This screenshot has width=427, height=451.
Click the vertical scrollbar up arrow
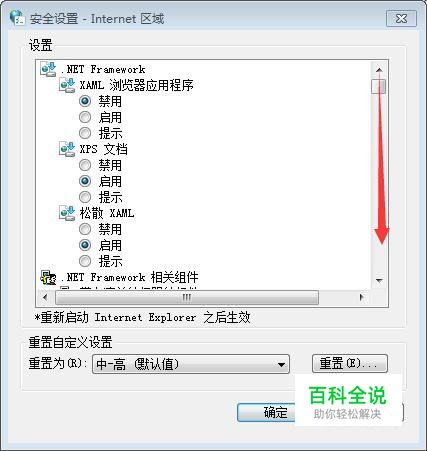pos(379,70)
